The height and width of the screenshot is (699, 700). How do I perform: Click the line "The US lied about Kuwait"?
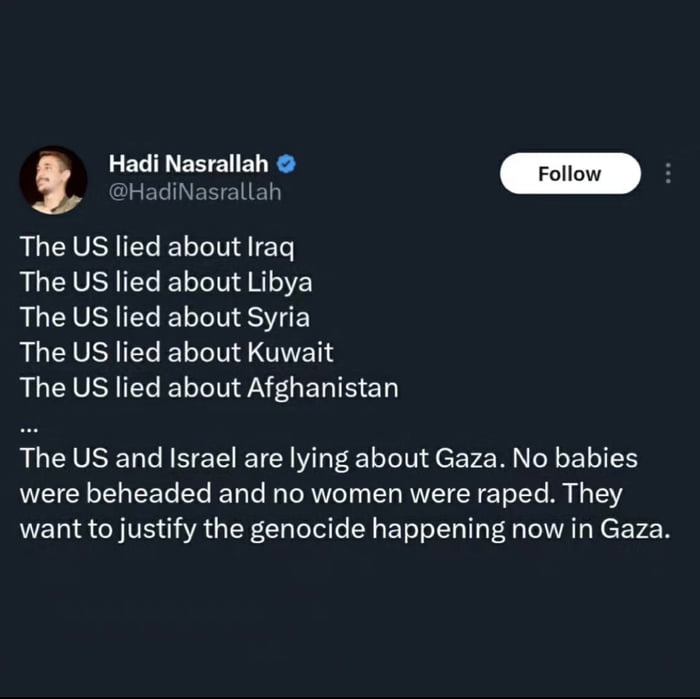click(176, 352)
